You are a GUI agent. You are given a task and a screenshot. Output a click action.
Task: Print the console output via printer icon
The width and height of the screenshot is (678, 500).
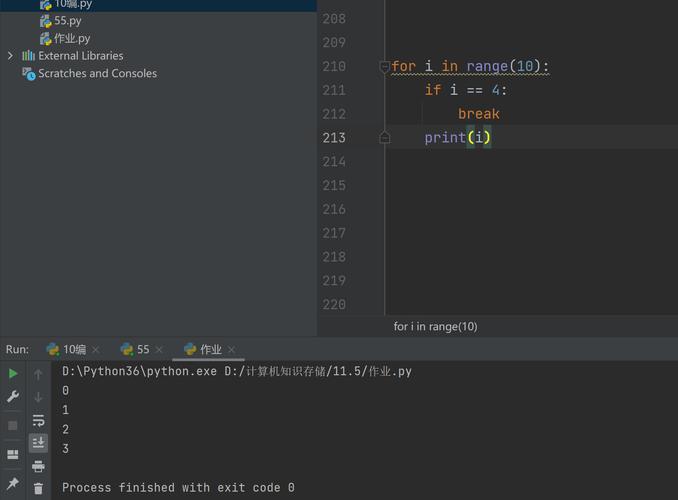pos(38,466)
